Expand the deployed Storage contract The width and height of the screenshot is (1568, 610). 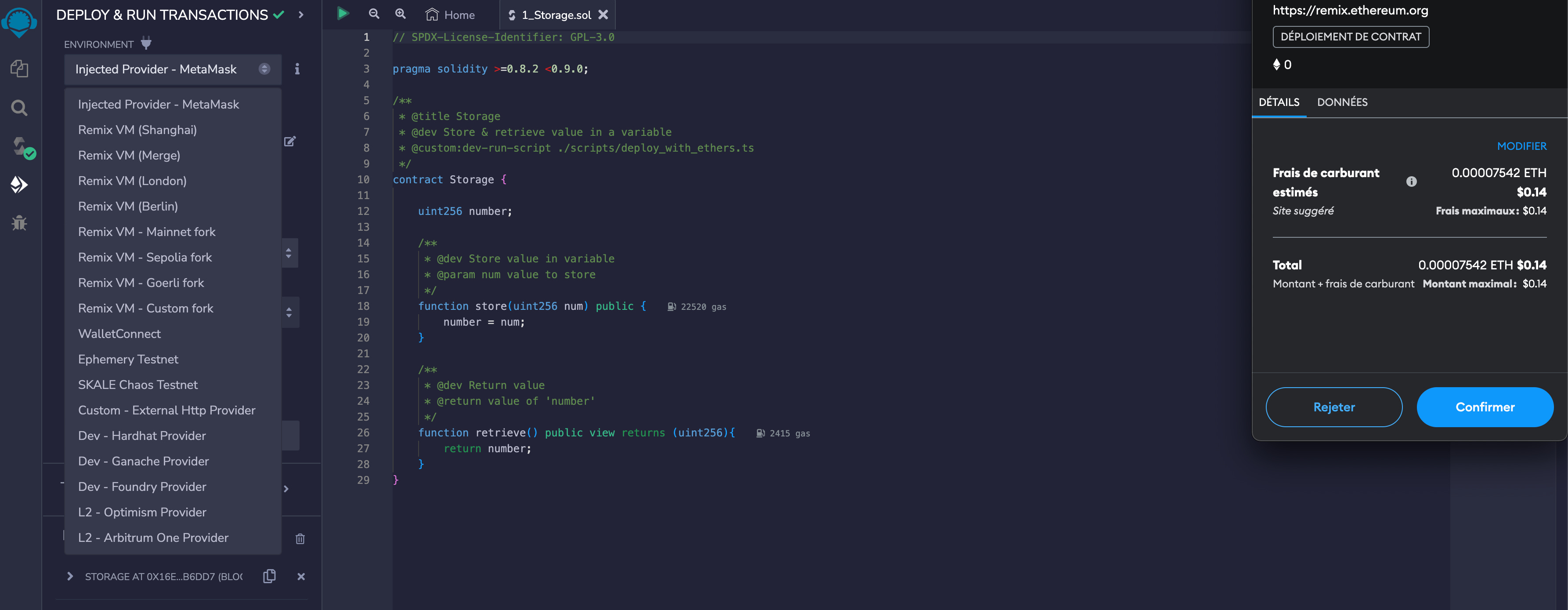coord(70,576)
